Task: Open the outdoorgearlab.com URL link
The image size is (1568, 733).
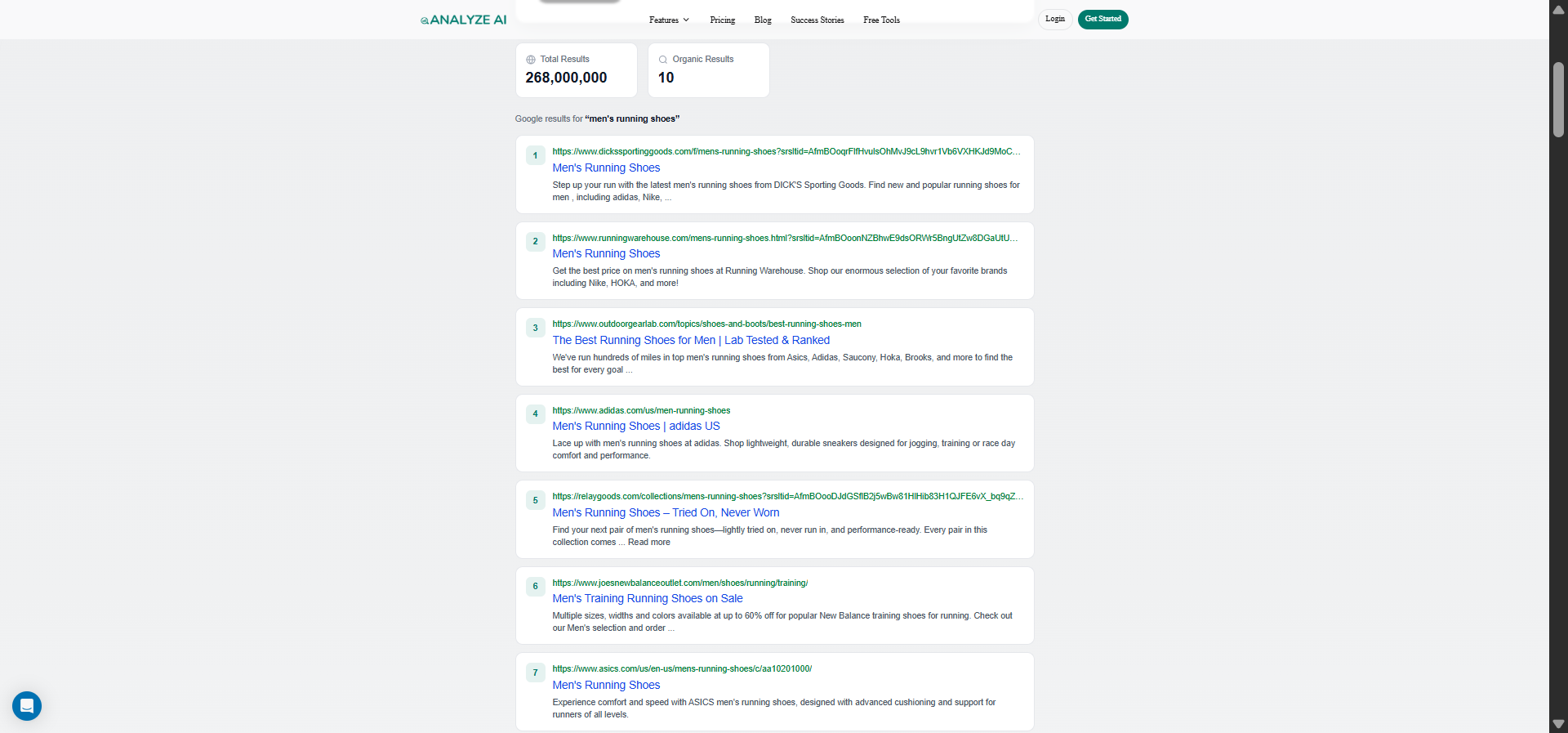Action: (x=706, y=324)
